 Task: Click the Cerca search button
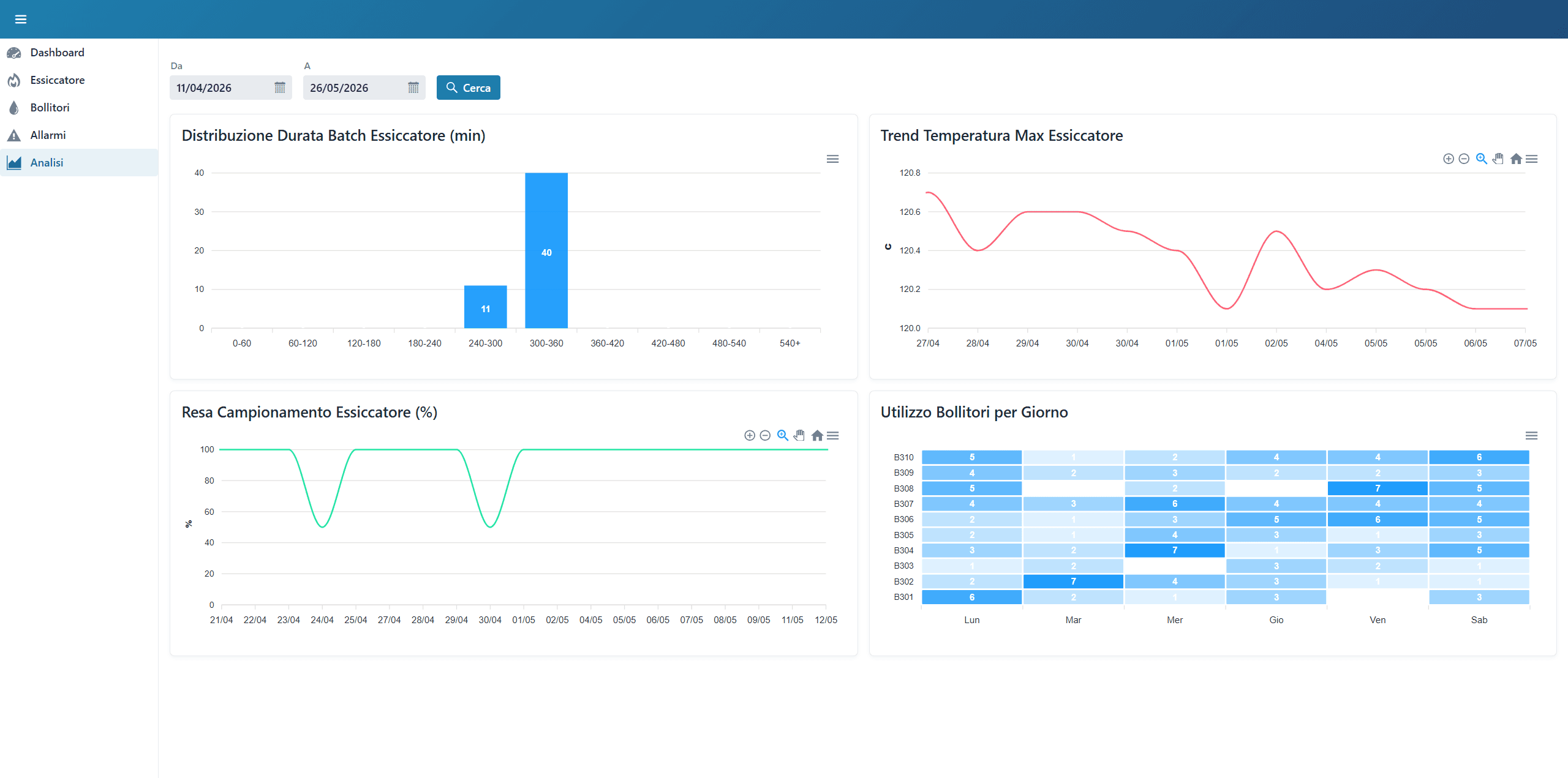[469, 88]
